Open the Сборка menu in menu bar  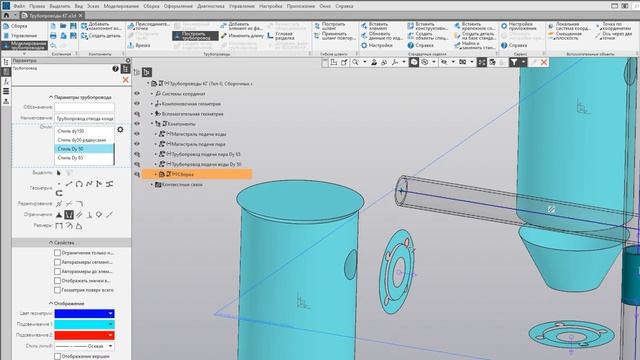coord(151,6)
